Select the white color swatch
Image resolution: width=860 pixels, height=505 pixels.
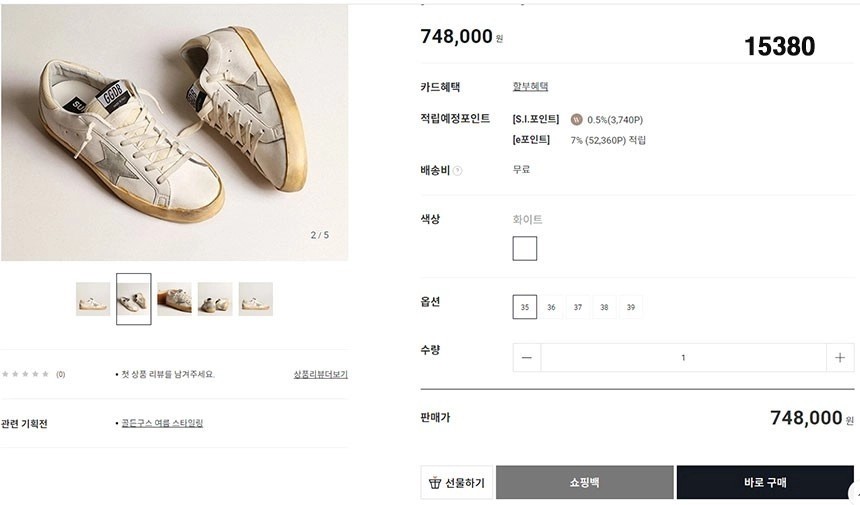(525, 248)
